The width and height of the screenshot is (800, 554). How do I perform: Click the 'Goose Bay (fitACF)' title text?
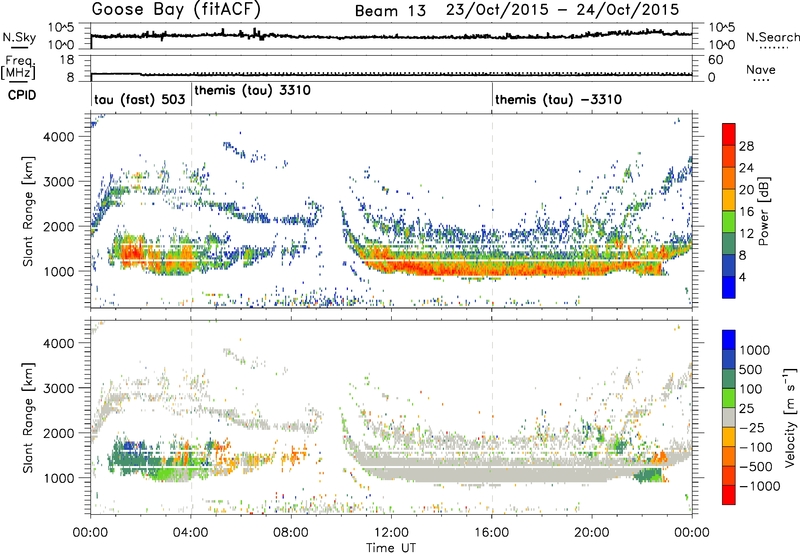(177, 9)
